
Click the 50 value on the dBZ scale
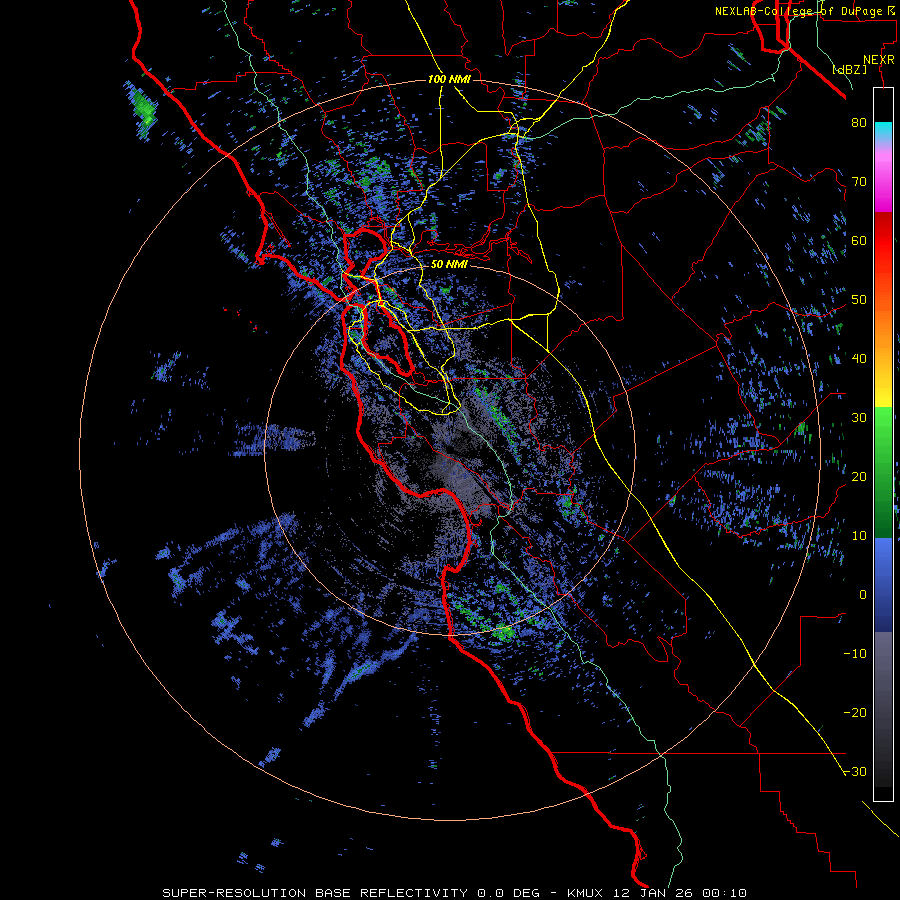point(859,300)
